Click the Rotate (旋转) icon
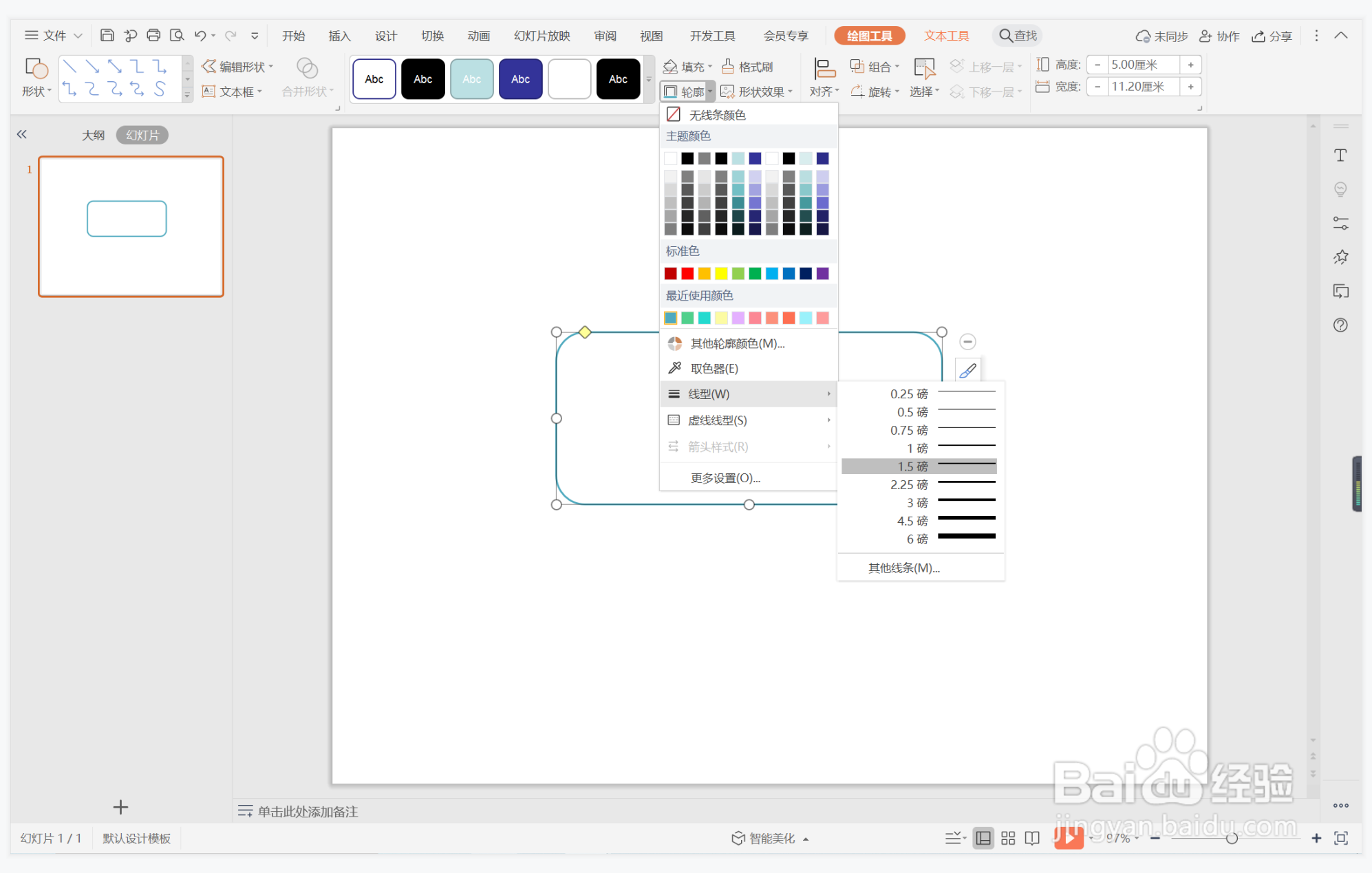 (857, 91)
